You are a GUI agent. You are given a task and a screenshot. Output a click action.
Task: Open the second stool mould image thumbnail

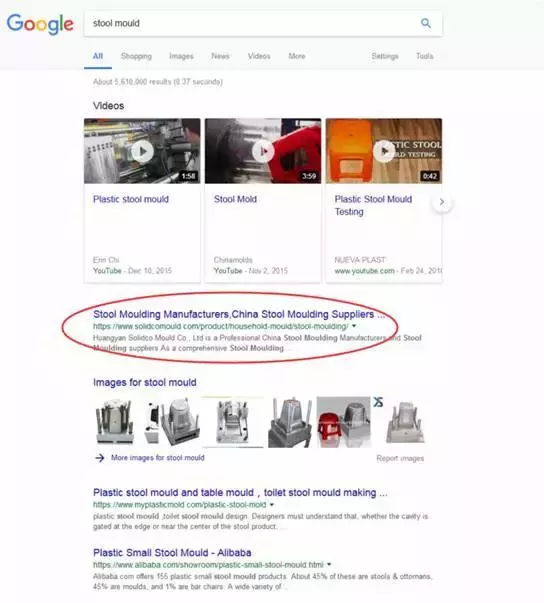pyautogui.click(x=172, y=422)
